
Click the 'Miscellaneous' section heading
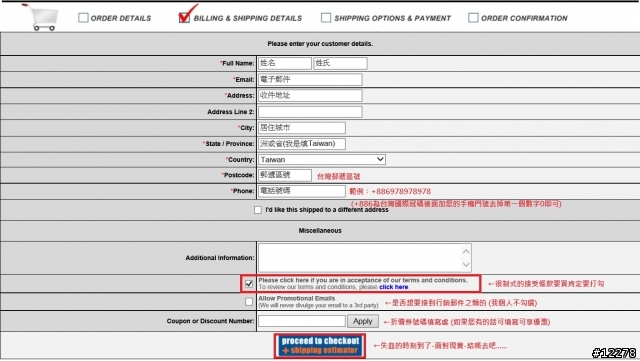coord(320,231)
